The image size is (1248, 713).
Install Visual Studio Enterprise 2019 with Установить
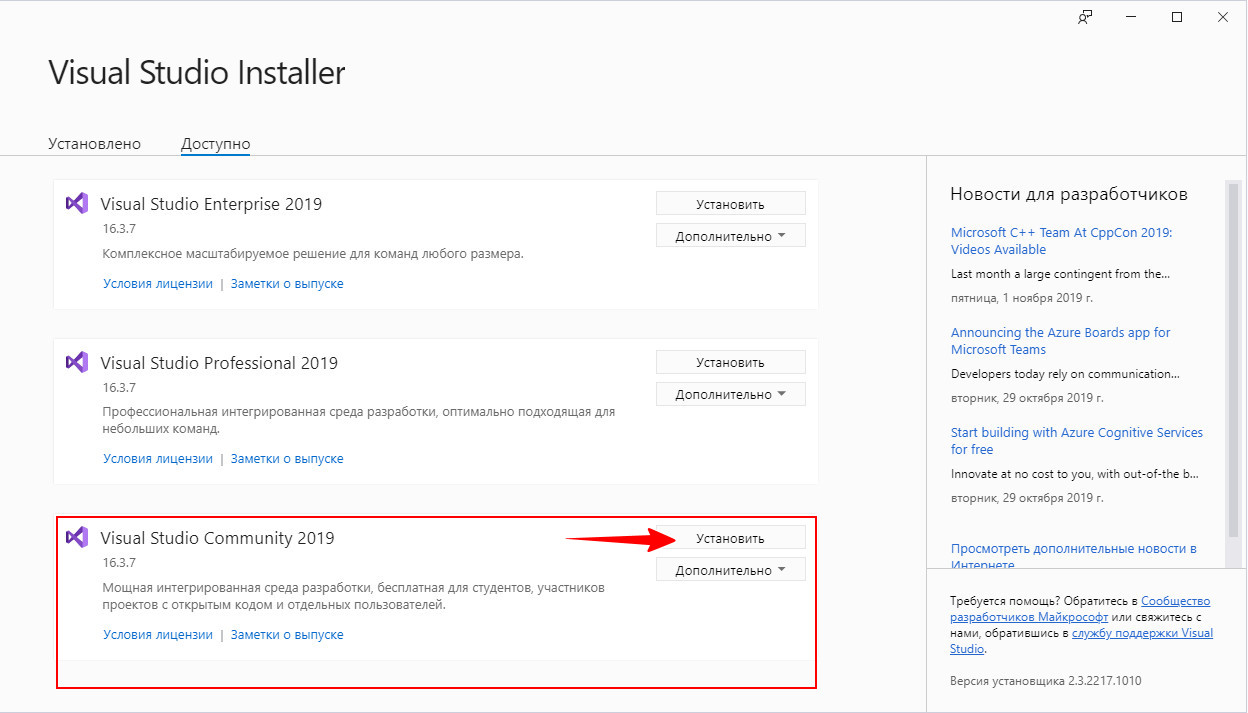(730, 204)
